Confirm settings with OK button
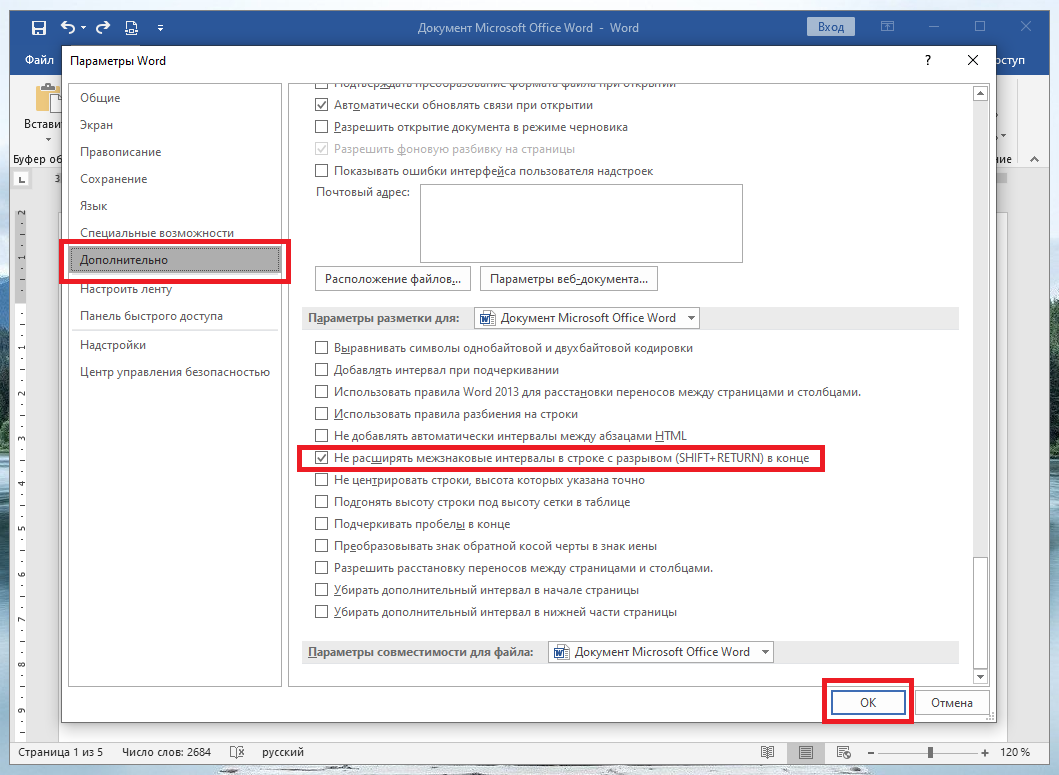Viewport: 1059px width, 775px height. click(x=868, y=703)
